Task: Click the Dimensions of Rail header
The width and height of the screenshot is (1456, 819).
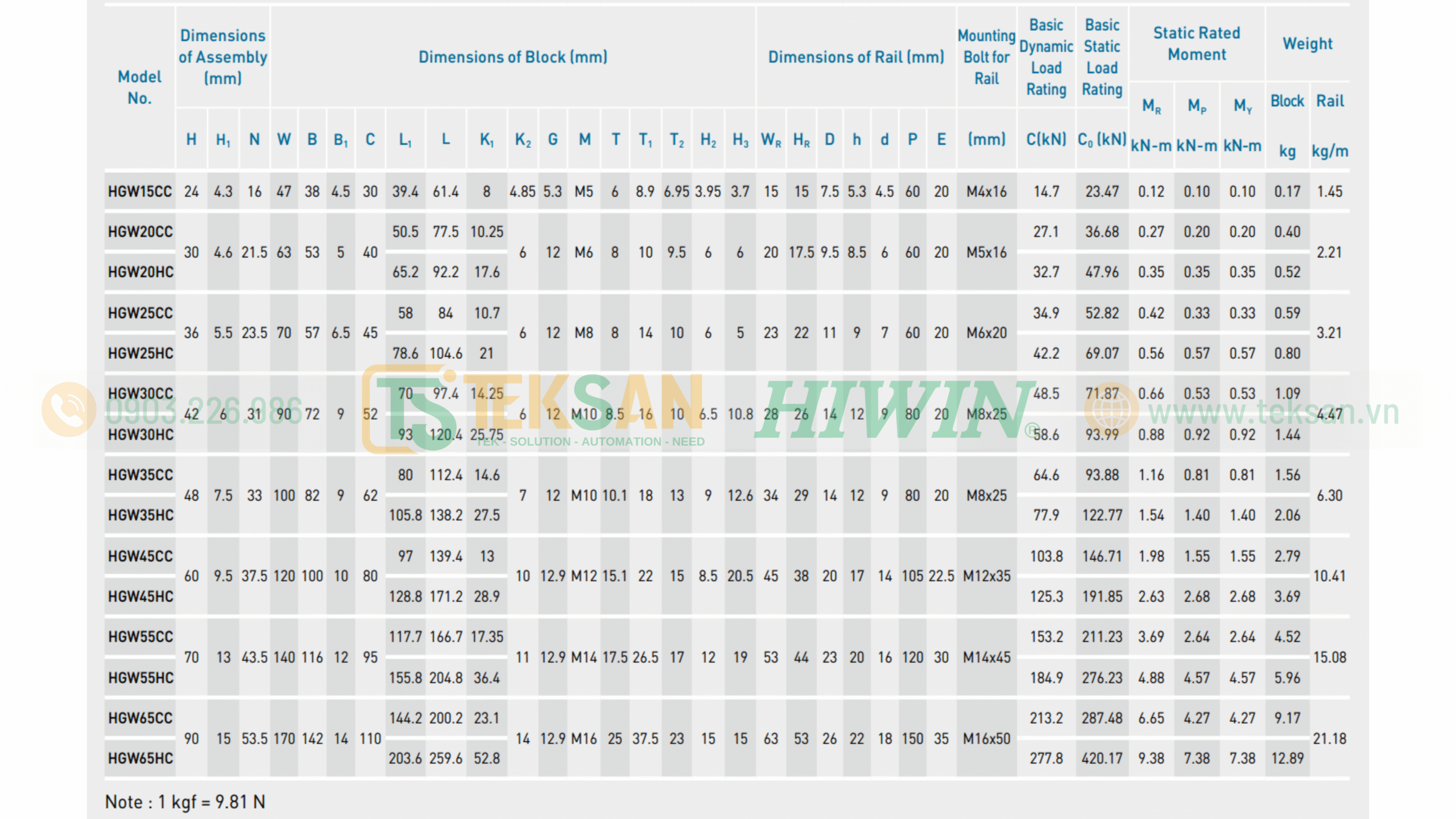Action: pyautogui.click(x=856, y=57)
